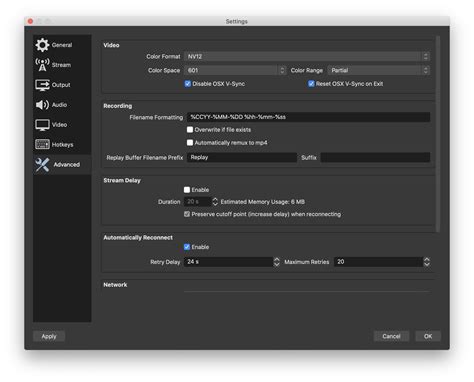Confirm settings with OK button
Screen dimensions: 474x382
[x=428, y=336]
